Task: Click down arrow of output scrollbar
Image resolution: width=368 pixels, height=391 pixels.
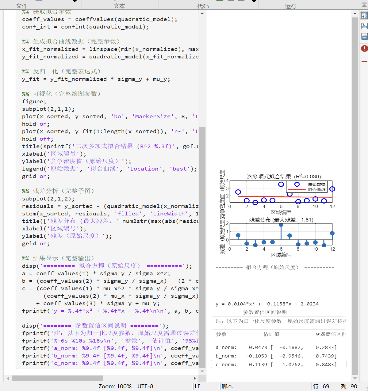Action: tap(355, 378)
